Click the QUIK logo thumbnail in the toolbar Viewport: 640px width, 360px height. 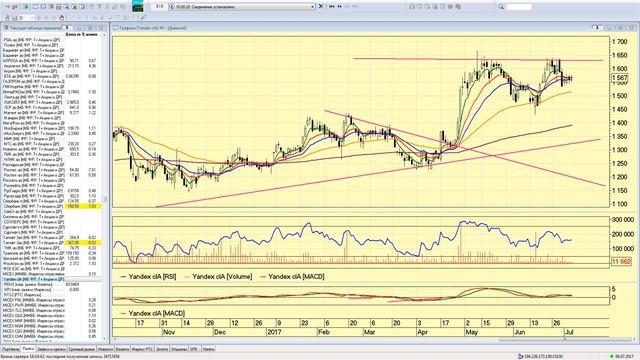138,7
